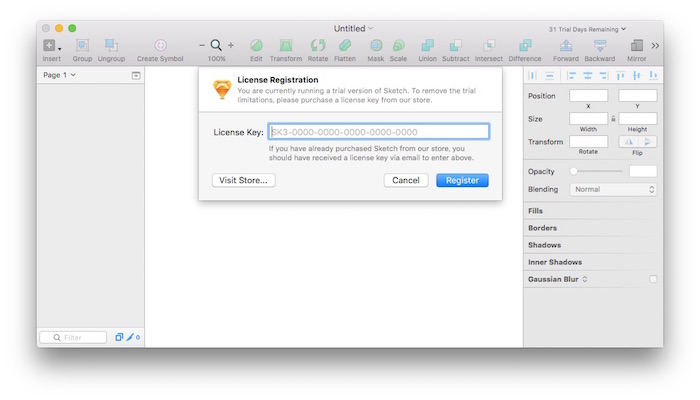
Task: Toggle the slices filter pen icon
Action: [130, 337]
